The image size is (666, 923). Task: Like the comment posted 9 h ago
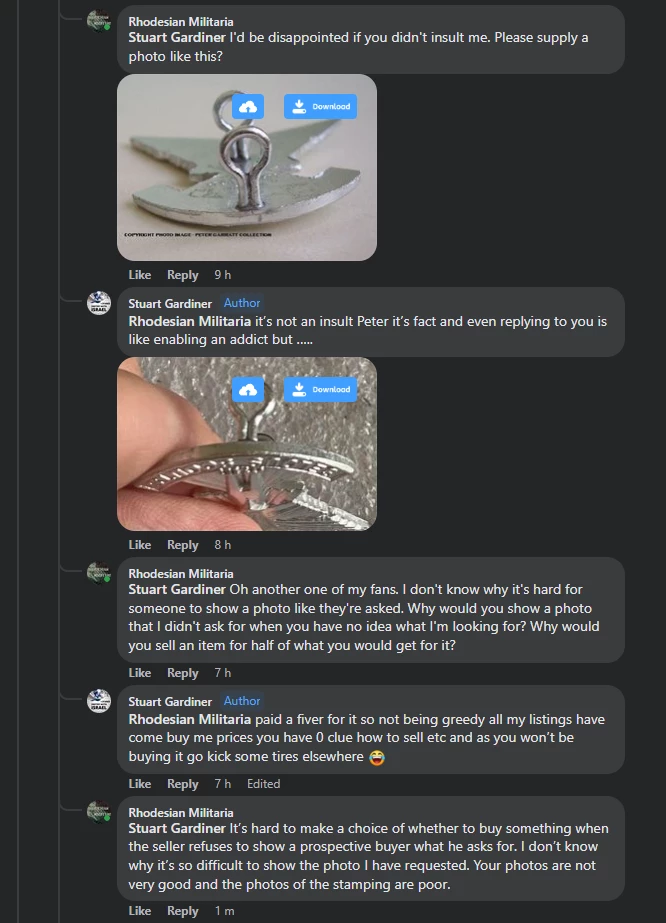[x=140, y=275]
